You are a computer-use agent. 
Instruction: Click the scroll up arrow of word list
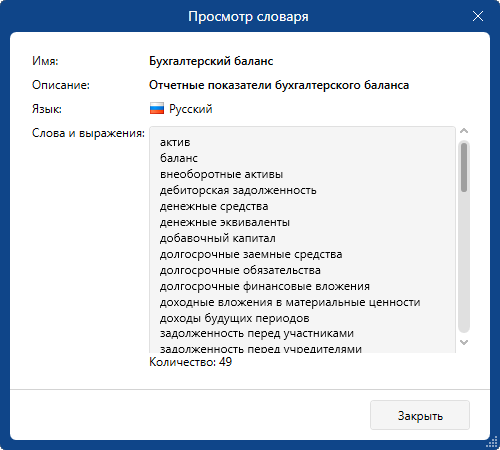(x=464, y=131)
